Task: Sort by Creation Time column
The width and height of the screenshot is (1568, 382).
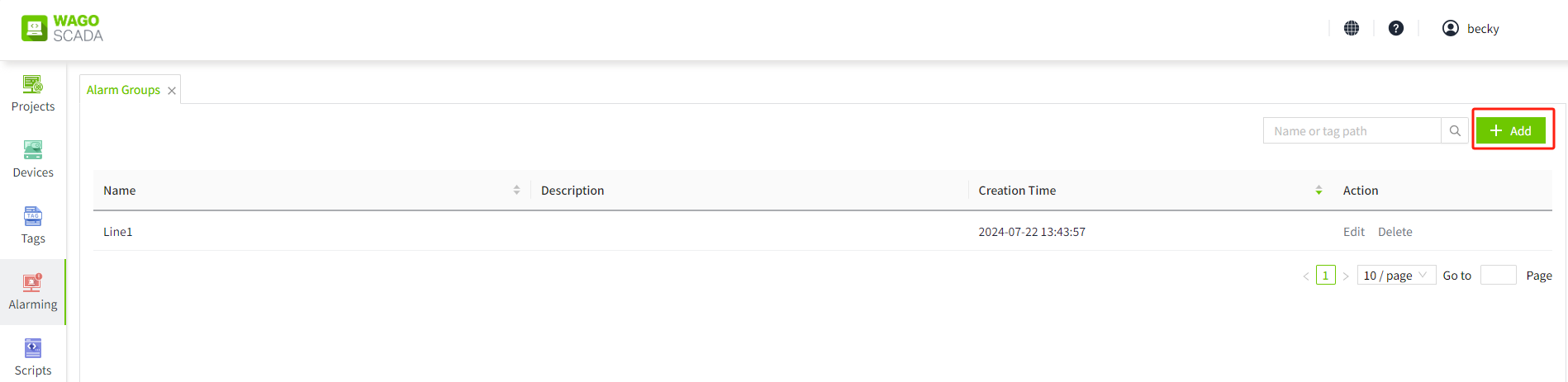Action: [x=1319, y=190]
